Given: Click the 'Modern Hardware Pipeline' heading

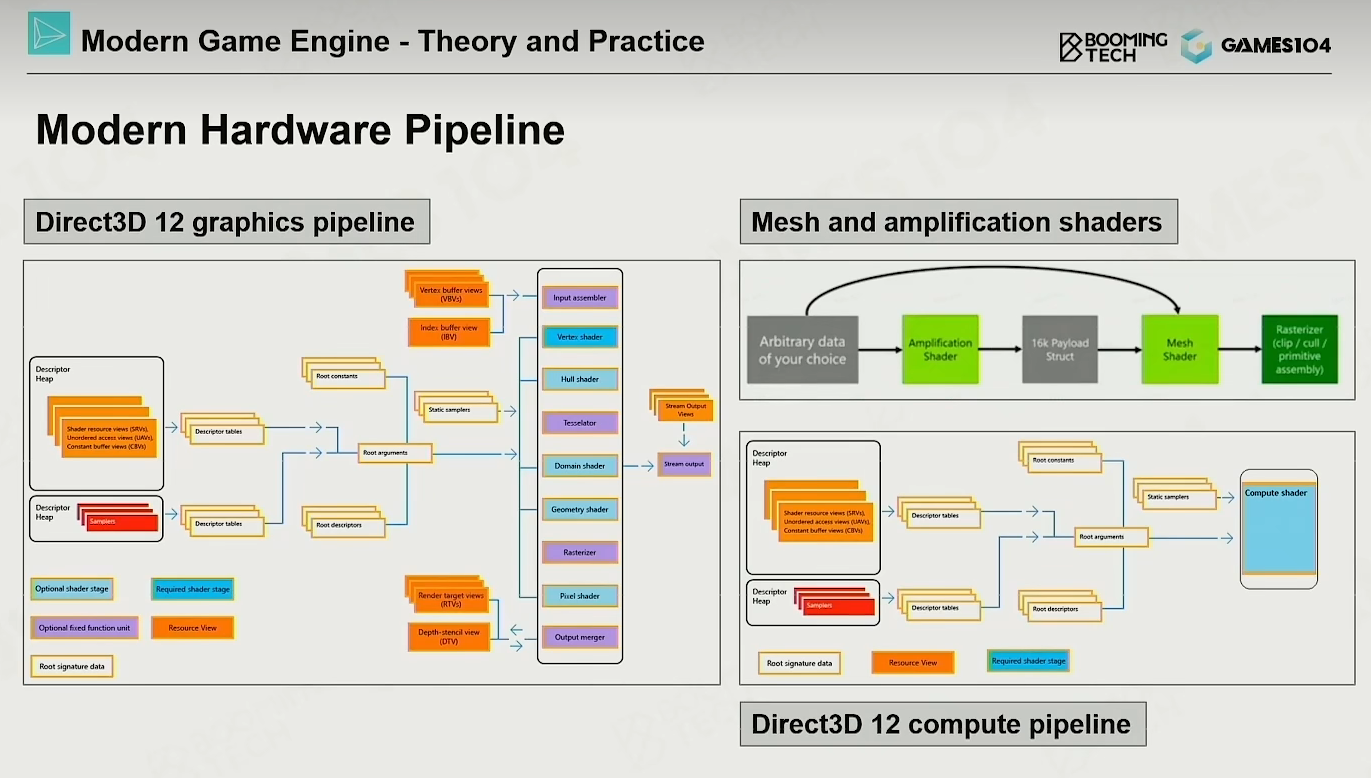Looking at the screenshot, I should 300,130.
